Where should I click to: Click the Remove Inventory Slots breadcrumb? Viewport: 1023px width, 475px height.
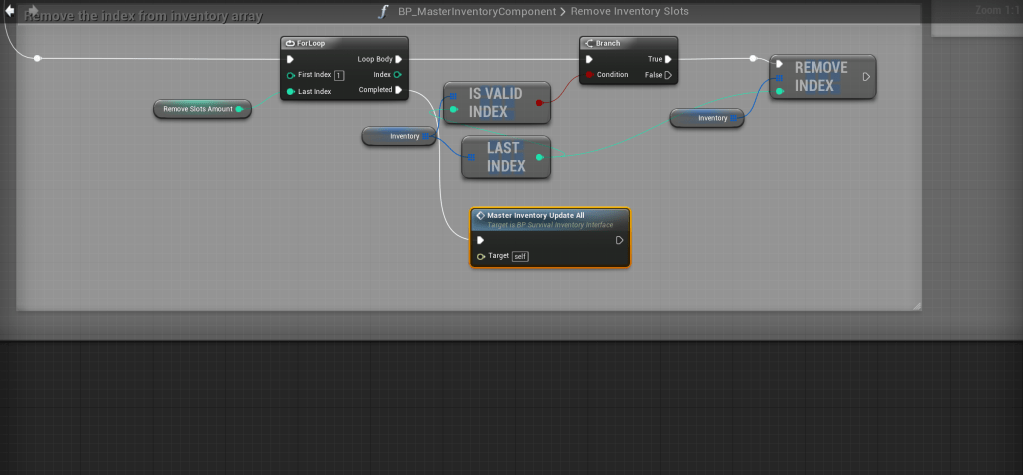[x=629, y=12]
